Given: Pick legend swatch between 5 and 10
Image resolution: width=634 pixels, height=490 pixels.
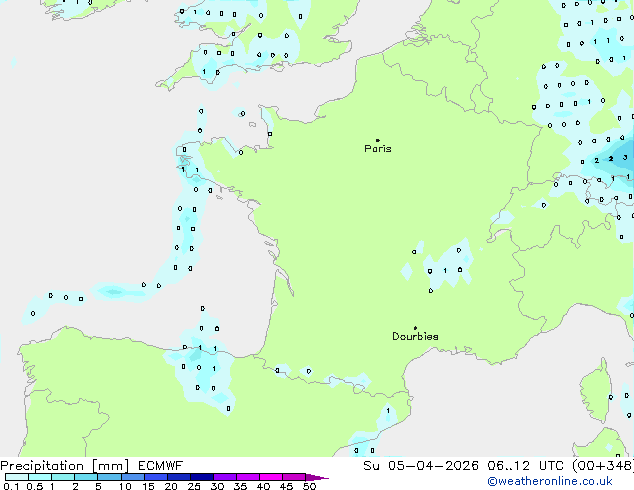Looking at the screenshot, I should pyautogui.click(x=109, y=477).
